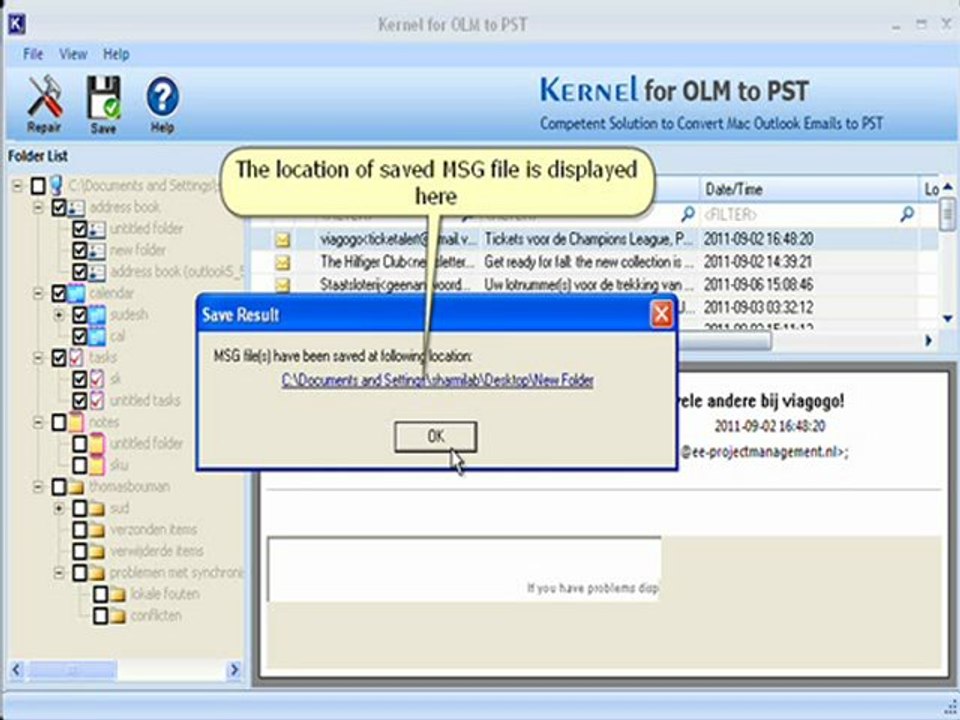This screenshot has width=960, height=720.
Task: Collapse the tasks node
Action: tap(38, 358)
